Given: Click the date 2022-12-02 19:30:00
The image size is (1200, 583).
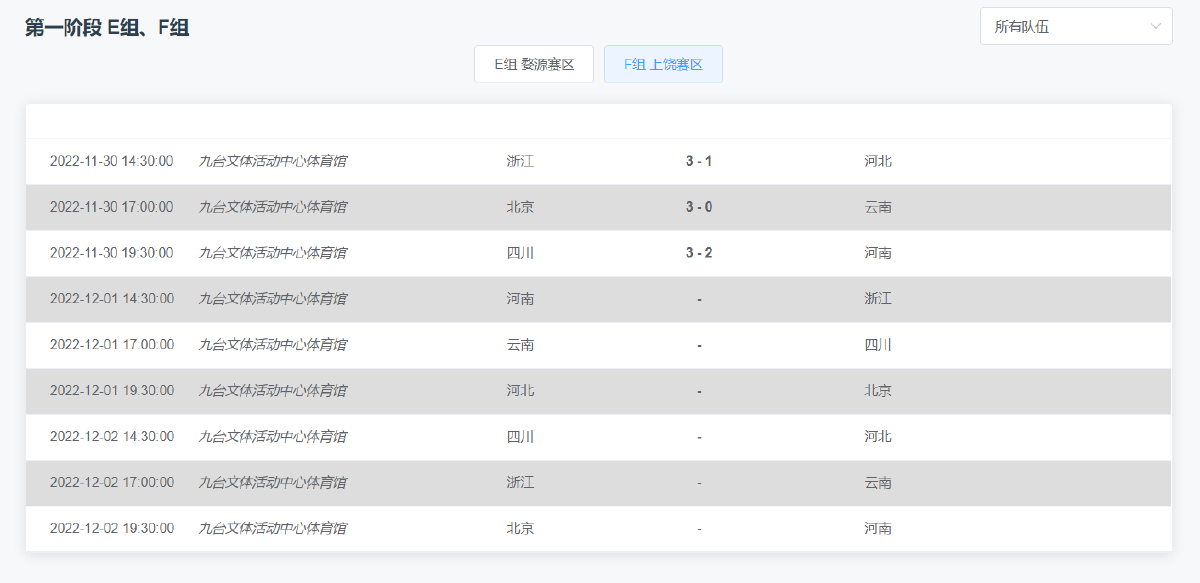Looking at the screenshot, I should [x=111, y=529].
